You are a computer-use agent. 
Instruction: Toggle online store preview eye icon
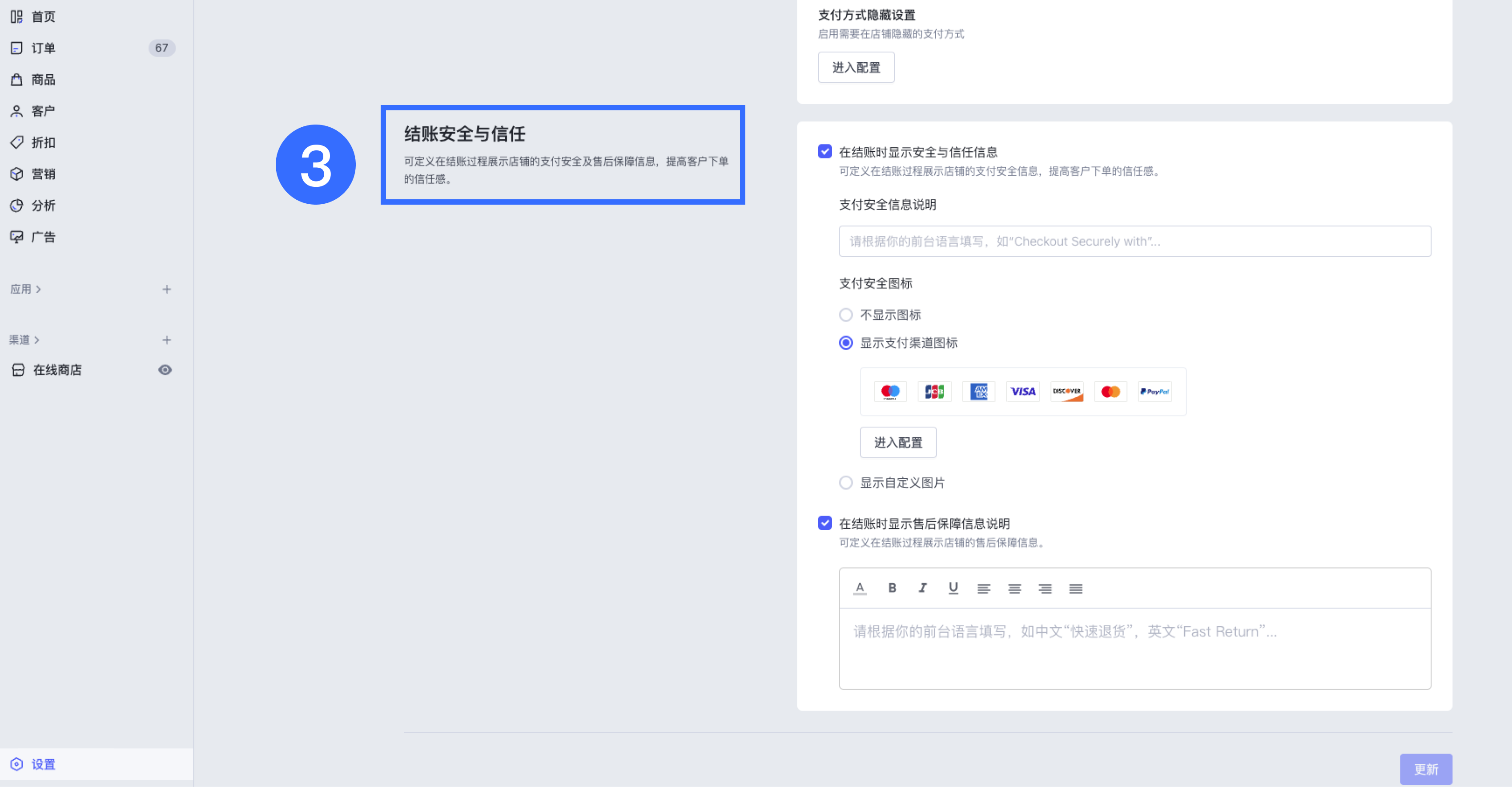tap(165, 369)
